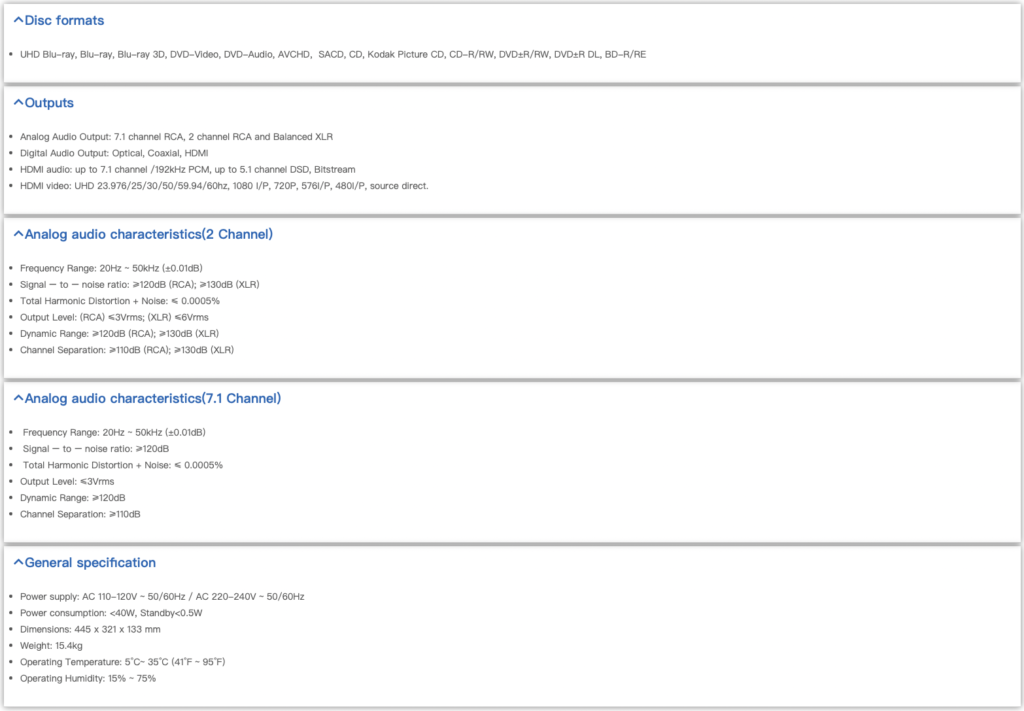
Task: Select Analog audio characteristics(7.1 Channel) heading
Action: point(153,398)
